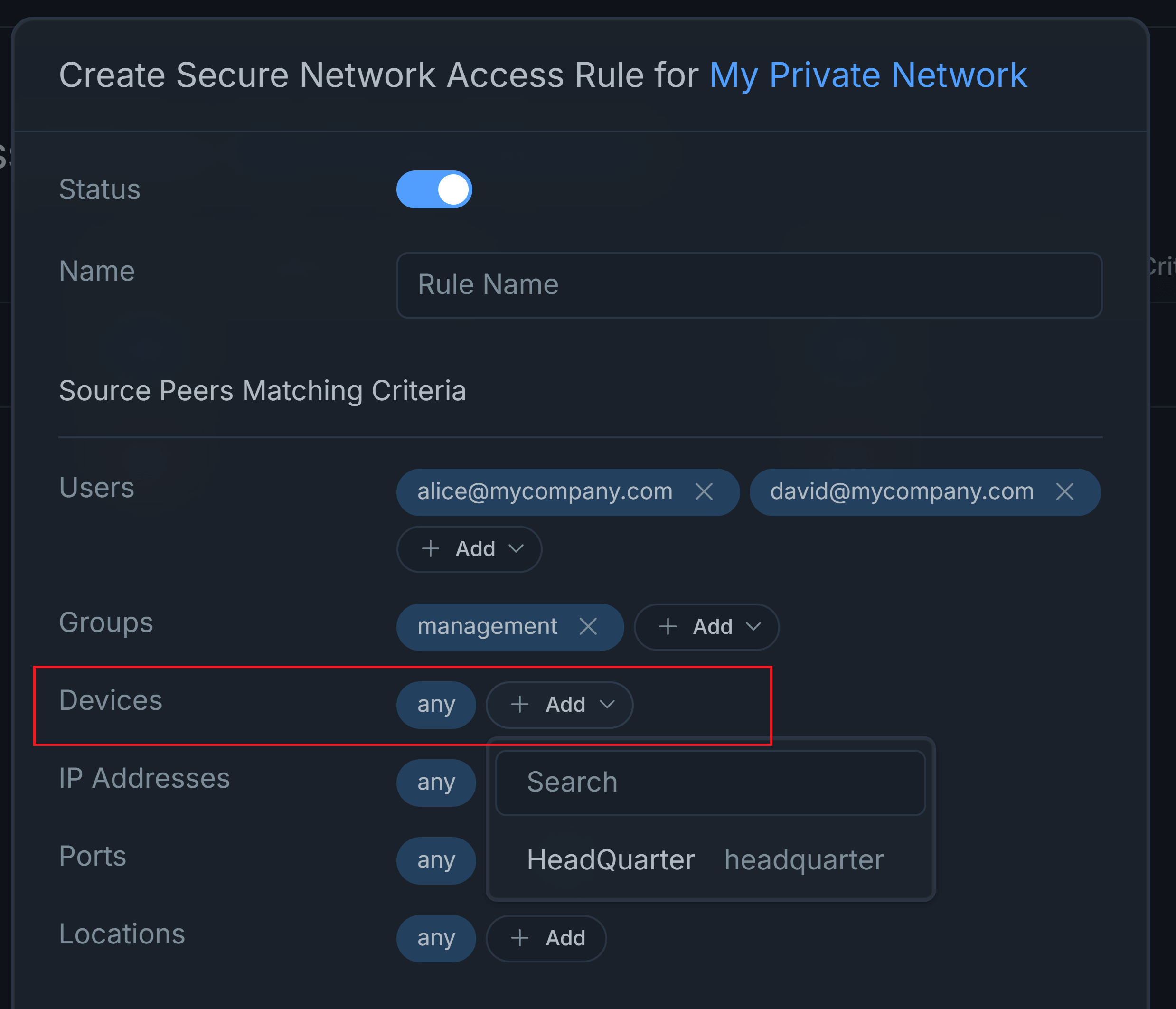This screenshot has height=1009, width=1176.
Task: Expand Users Add dropdown chevron
Action: [516, 549]
